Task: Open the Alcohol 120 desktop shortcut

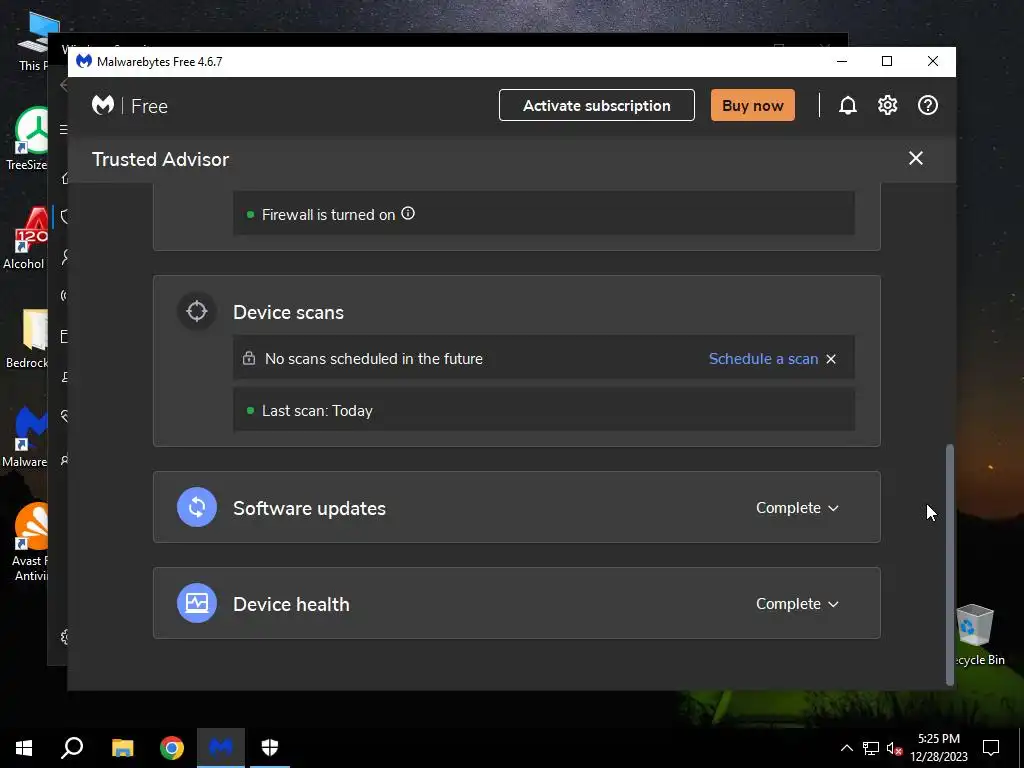Action: point(26,238)
